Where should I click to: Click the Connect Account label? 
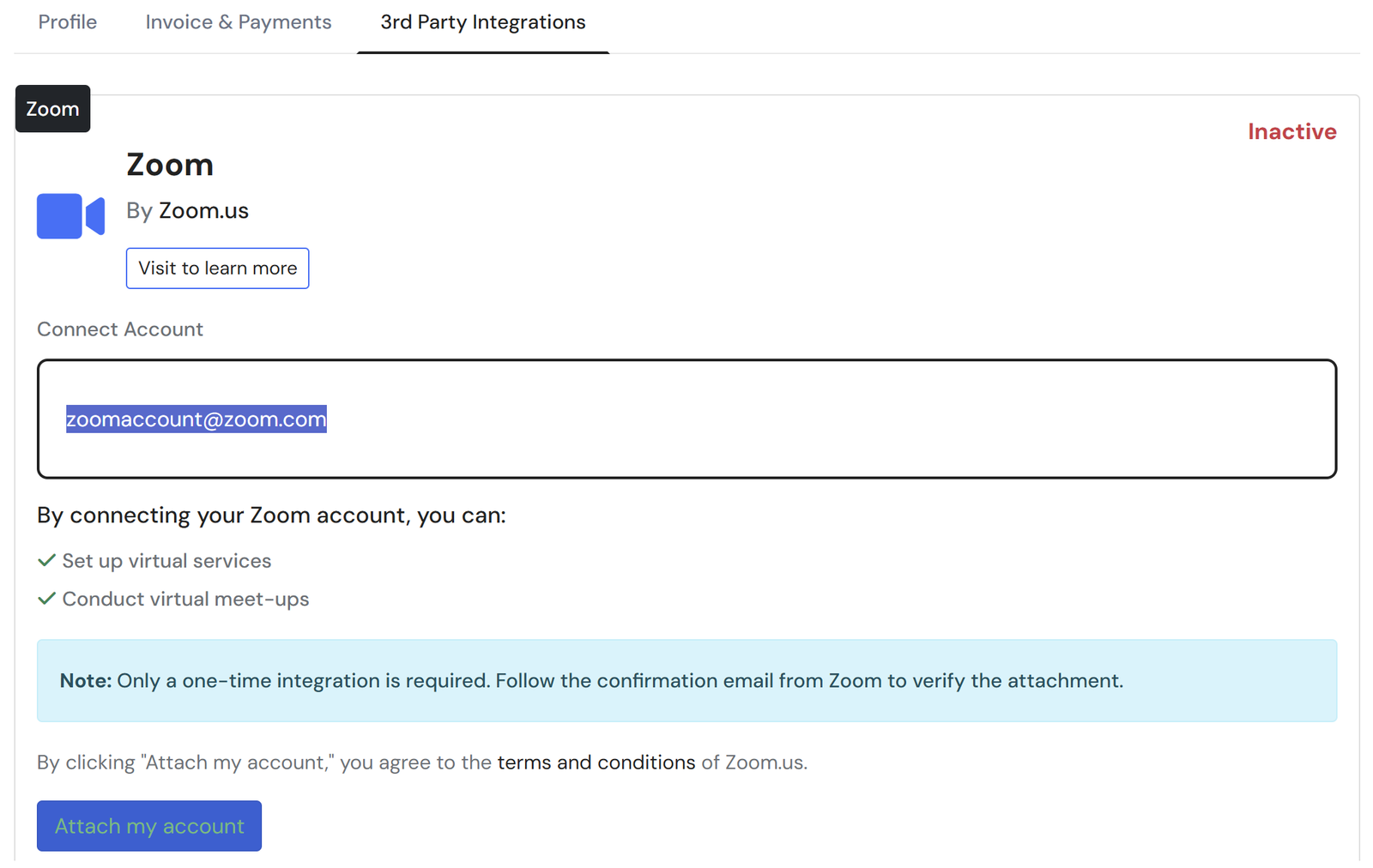(120, 329)
